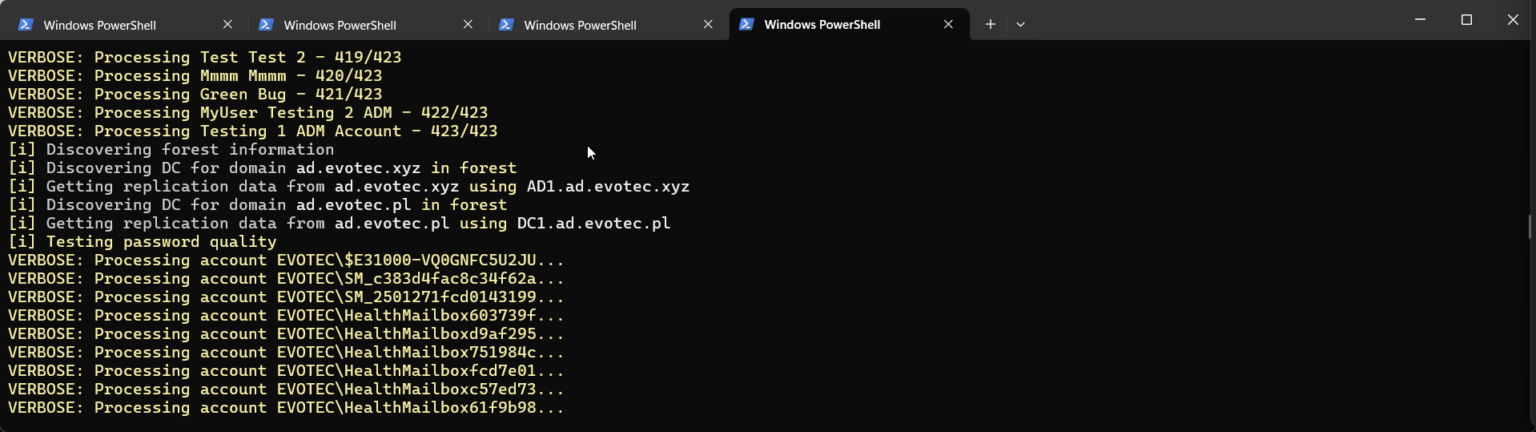The image size is (1536, 432).
Task: Switch to the first Windows PowerShell tab
Action: (100, 25)
